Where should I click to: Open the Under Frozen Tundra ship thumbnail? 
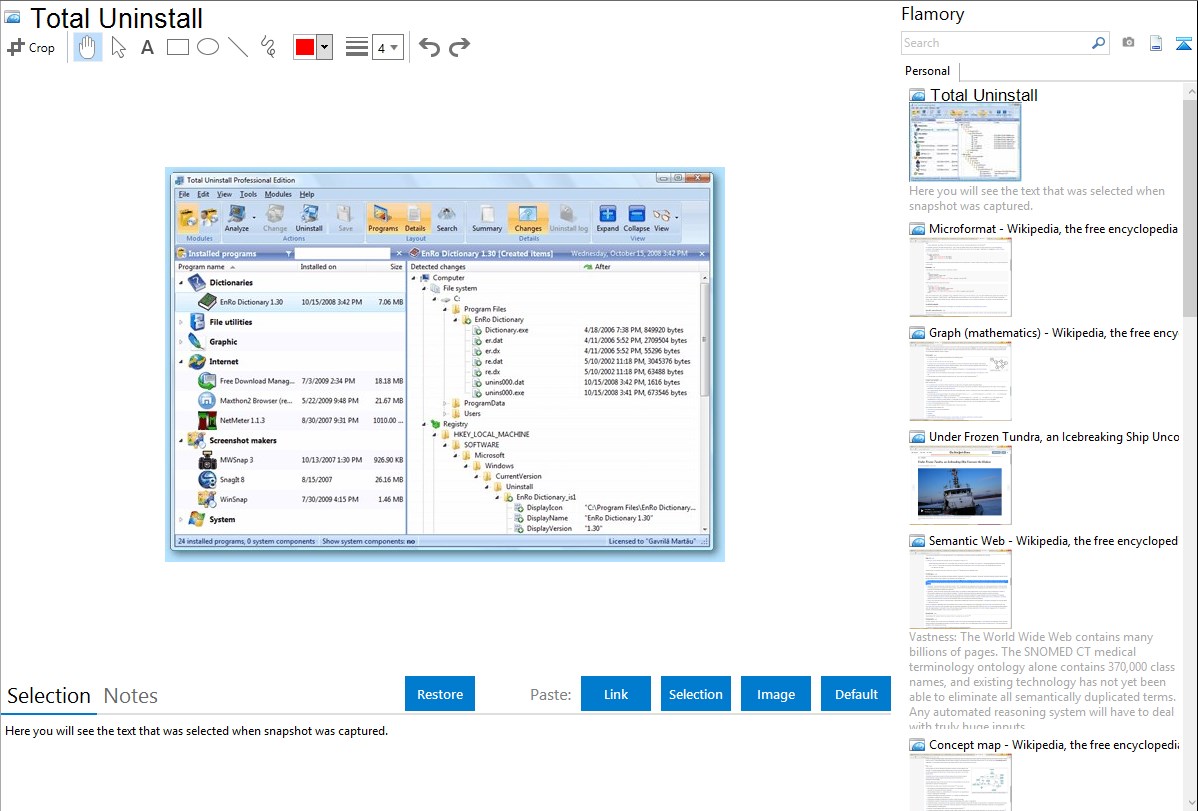point(960,485)
